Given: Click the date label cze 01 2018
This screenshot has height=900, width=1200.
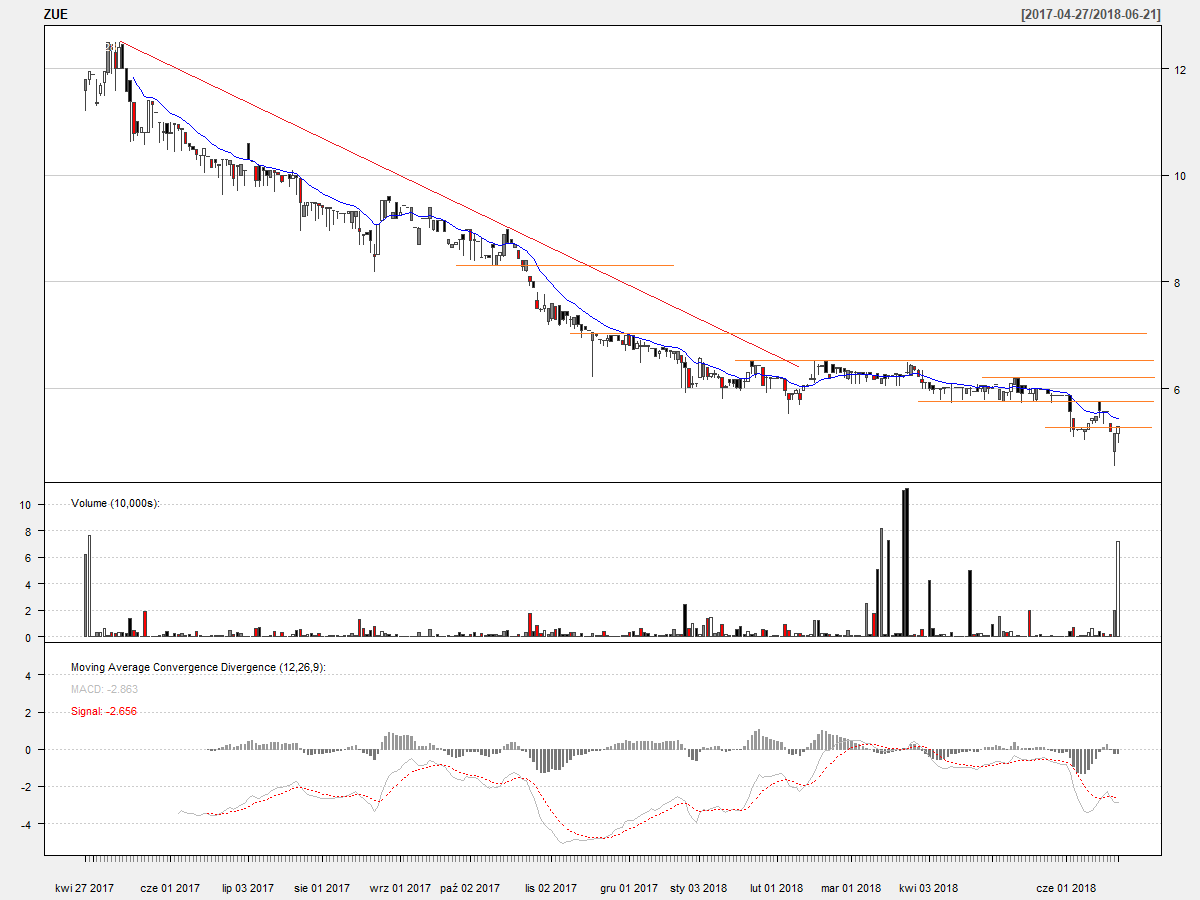Looking at the screenshot, I should tap(1066, 888).
